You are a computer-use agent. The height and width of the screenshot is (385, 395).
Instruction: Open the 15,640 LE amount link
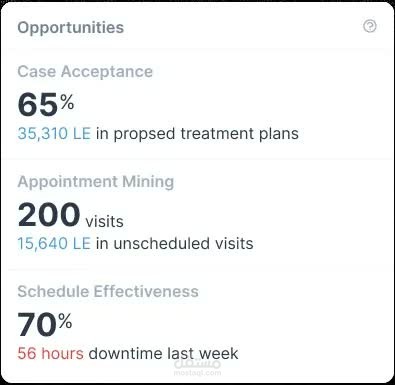[54, 243]
